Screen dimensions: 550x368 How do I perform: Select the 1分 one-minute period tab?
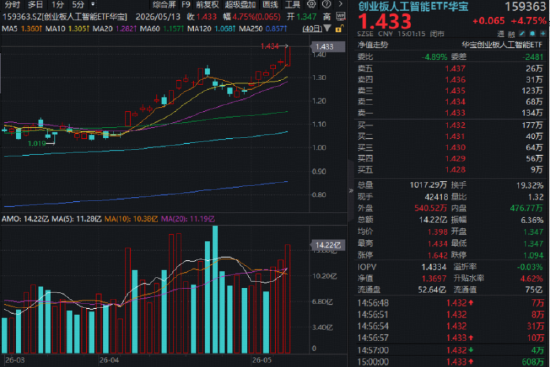point(58,5)
